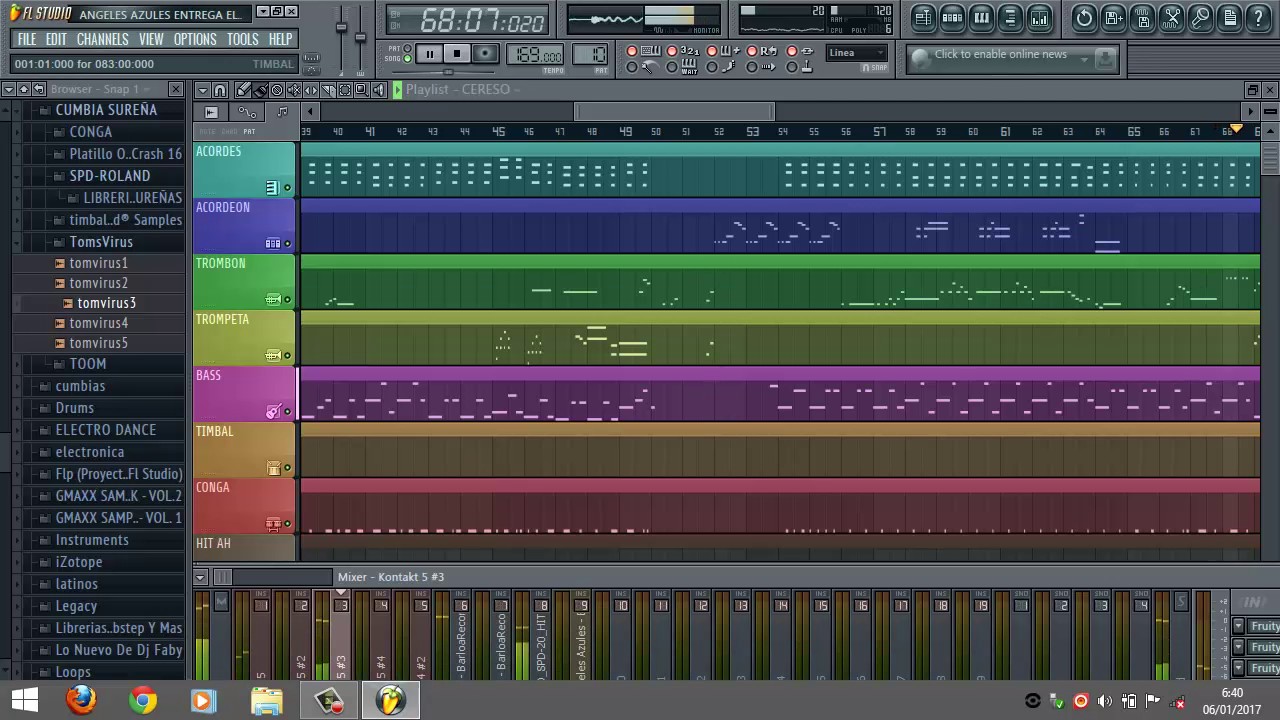Click the question mark help icon
The image size is (1280, 720).
click(x=1259, y=18)
